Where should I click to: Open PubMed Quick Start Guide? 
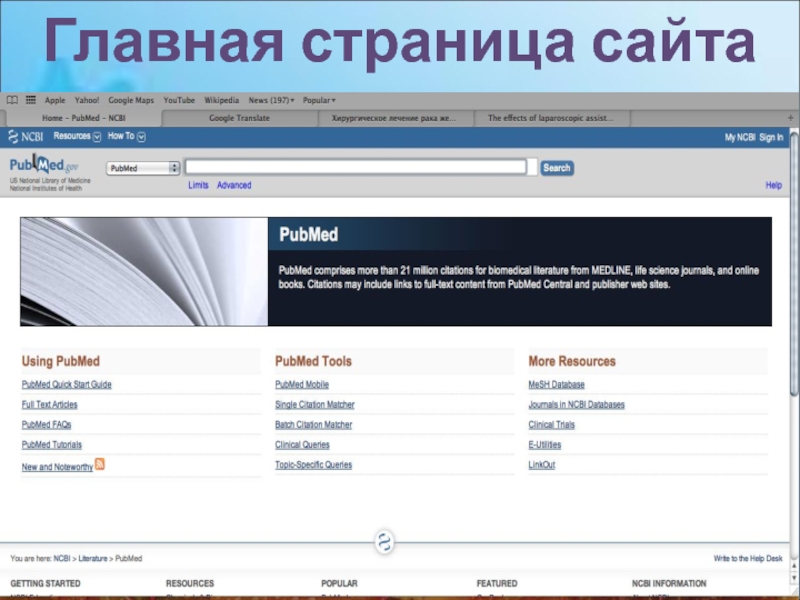(66, 385)
